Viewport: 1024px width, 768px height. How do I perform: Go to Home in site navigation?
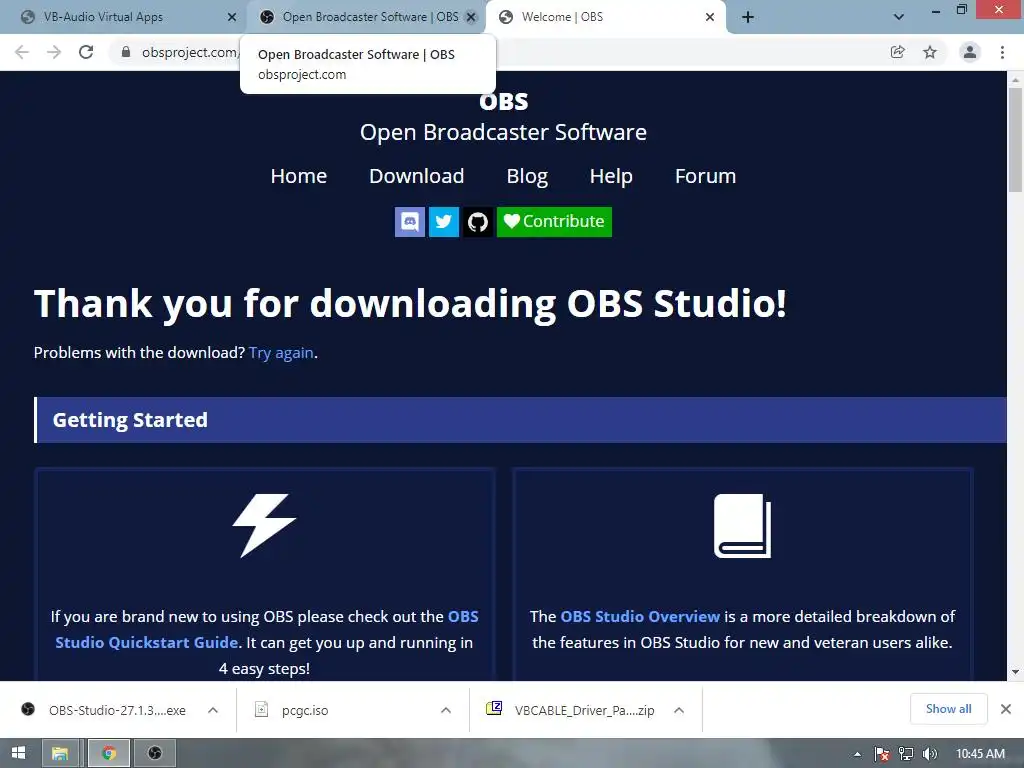[x=298, y=176]
